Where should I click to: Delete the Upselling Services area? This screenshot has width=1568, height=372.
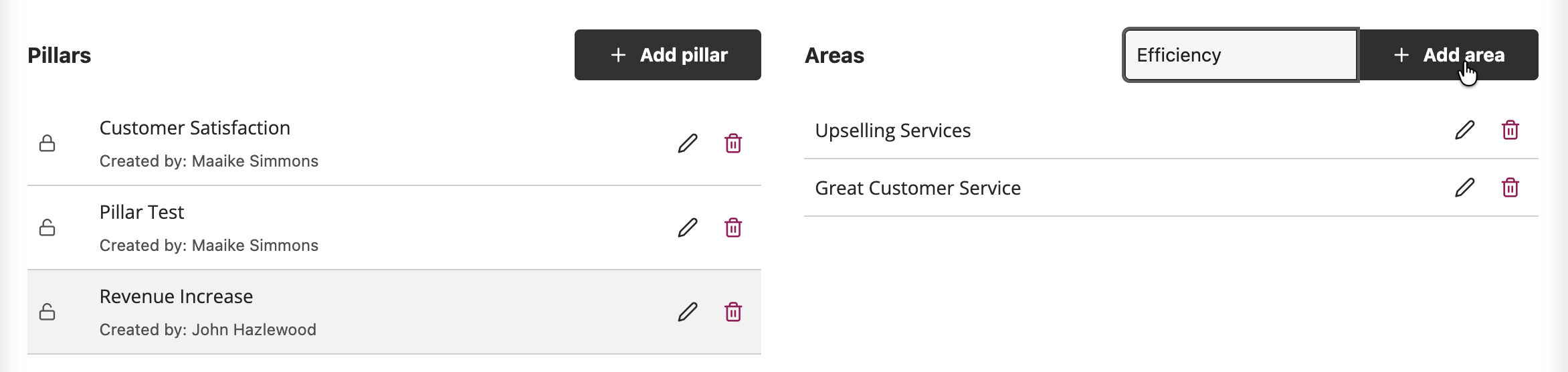[1510, 130]
